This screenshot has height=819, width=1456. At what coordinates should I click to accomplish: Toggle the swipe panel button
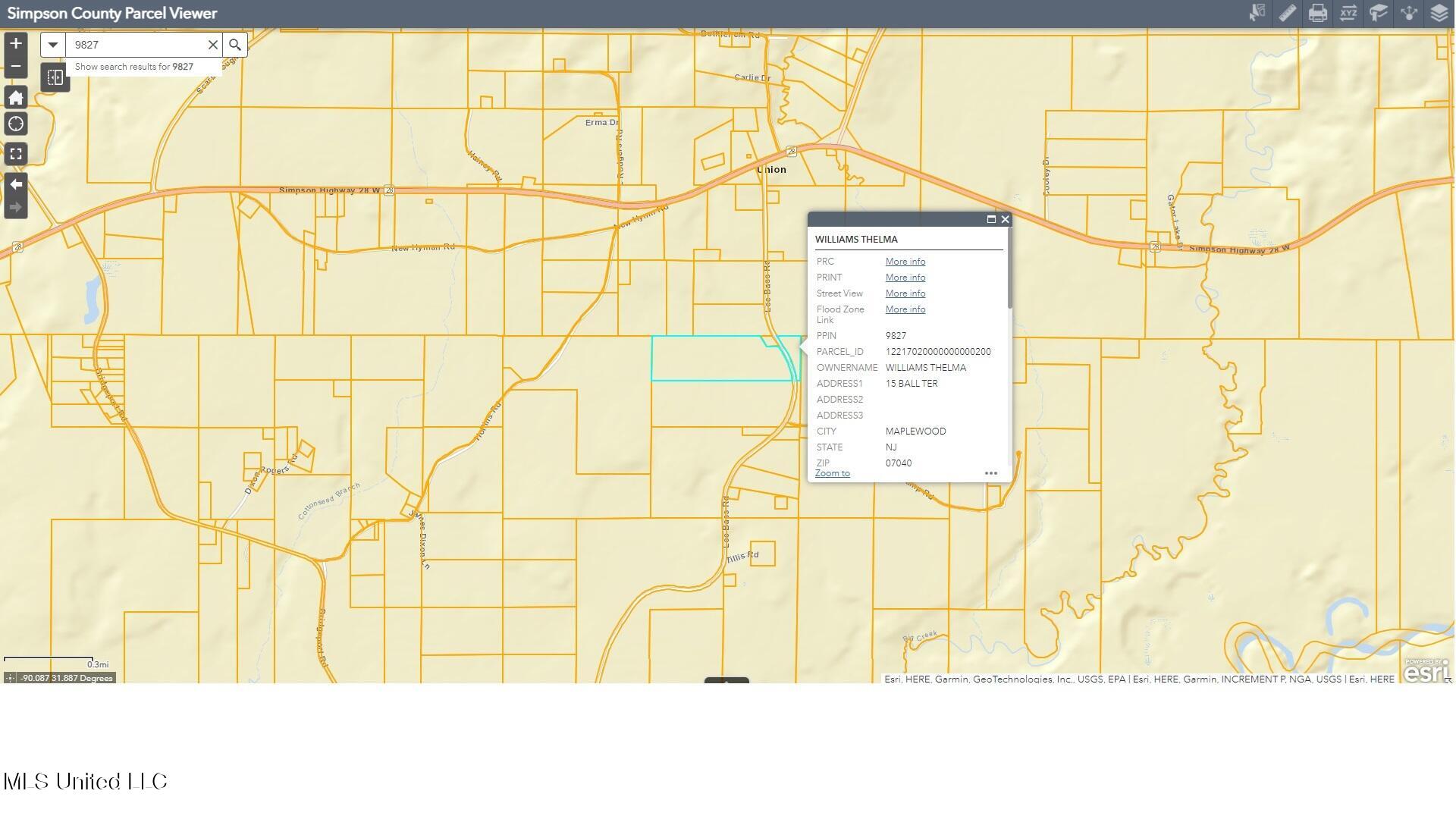point(55,77)
